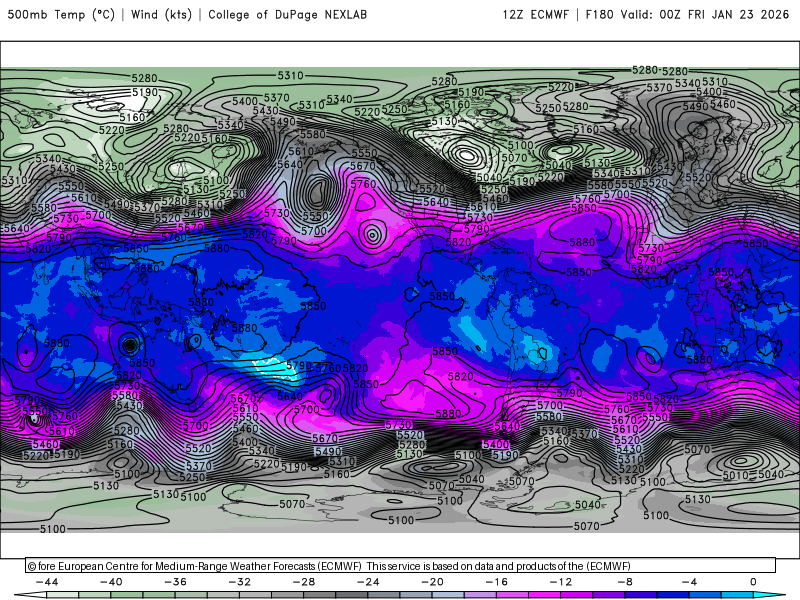Select the -44 color scale label
This screenshot has height=600, width=800.
point(47,582)
